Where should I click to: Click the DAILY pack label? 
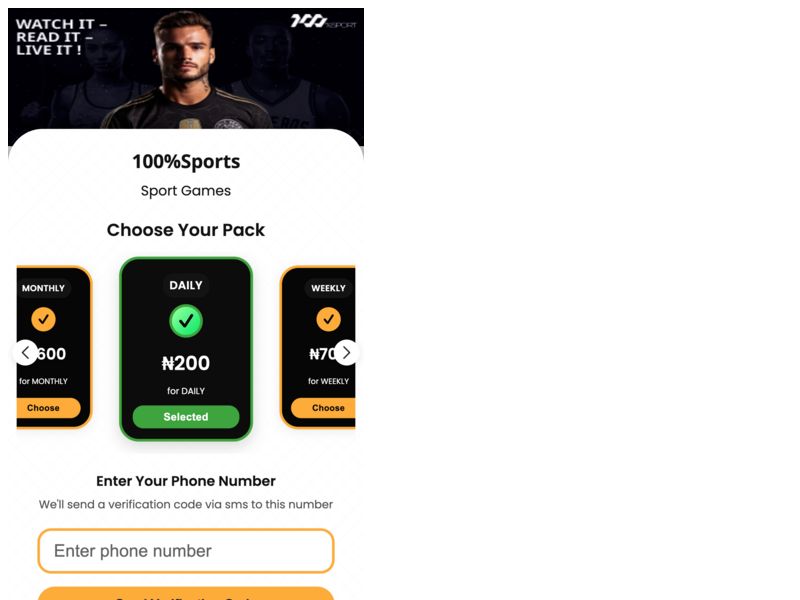186,285
